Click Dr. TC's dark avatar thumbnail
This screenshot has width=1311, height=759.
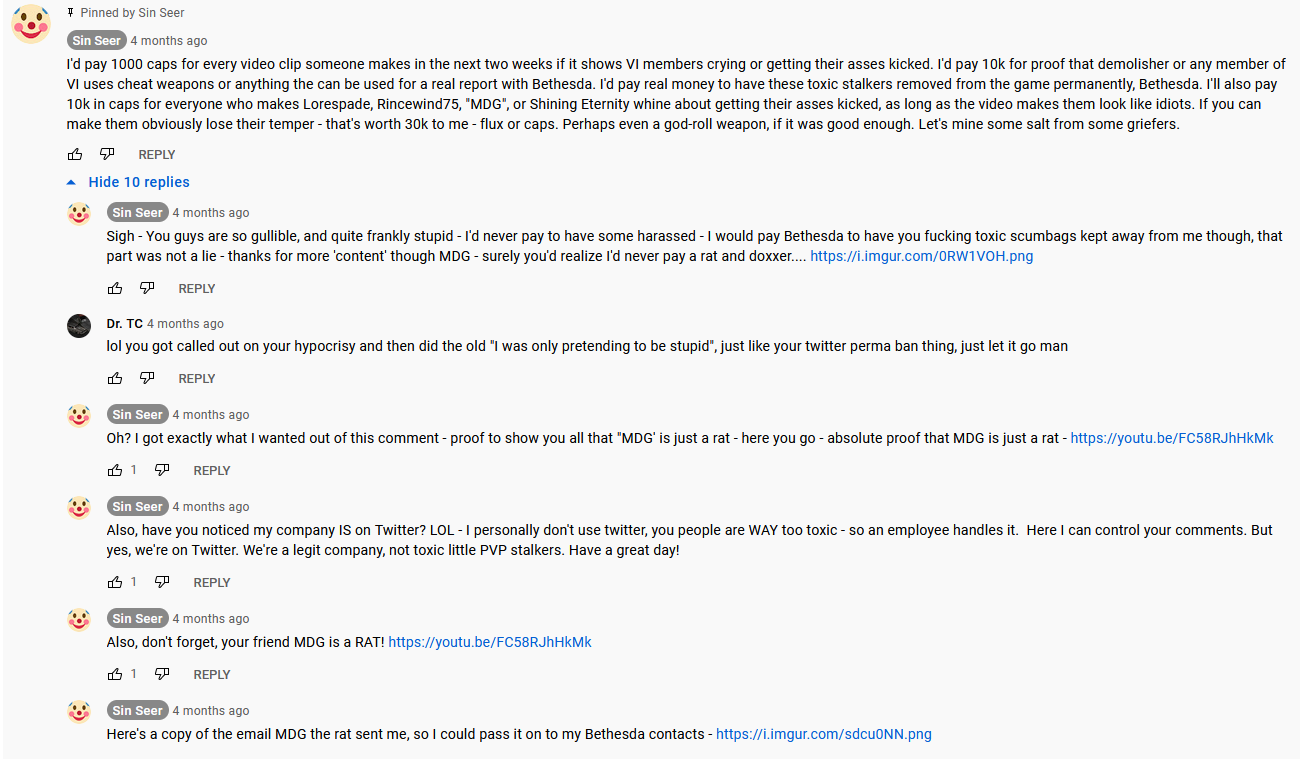coord(79,326)
